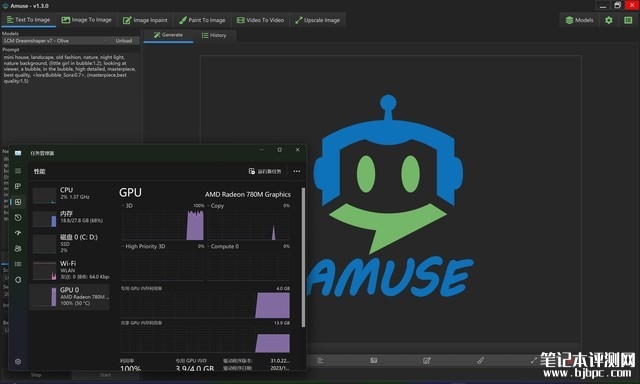Open the Services icon in Task Manager sidebar
The height and width of the screenshot is (384, 640).
point(18,280)
